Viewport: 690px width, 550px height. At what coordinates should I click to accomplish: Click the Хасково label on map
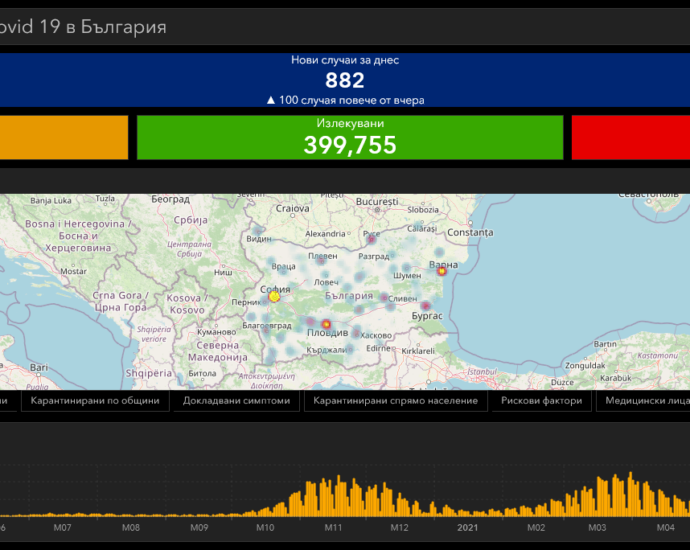[376, 335]
